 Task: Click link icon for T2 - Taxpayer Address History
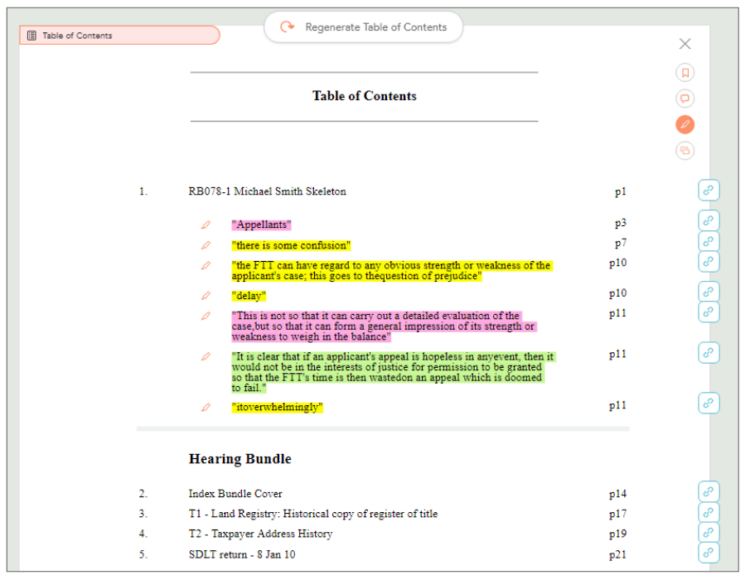(x=708, y=533)
